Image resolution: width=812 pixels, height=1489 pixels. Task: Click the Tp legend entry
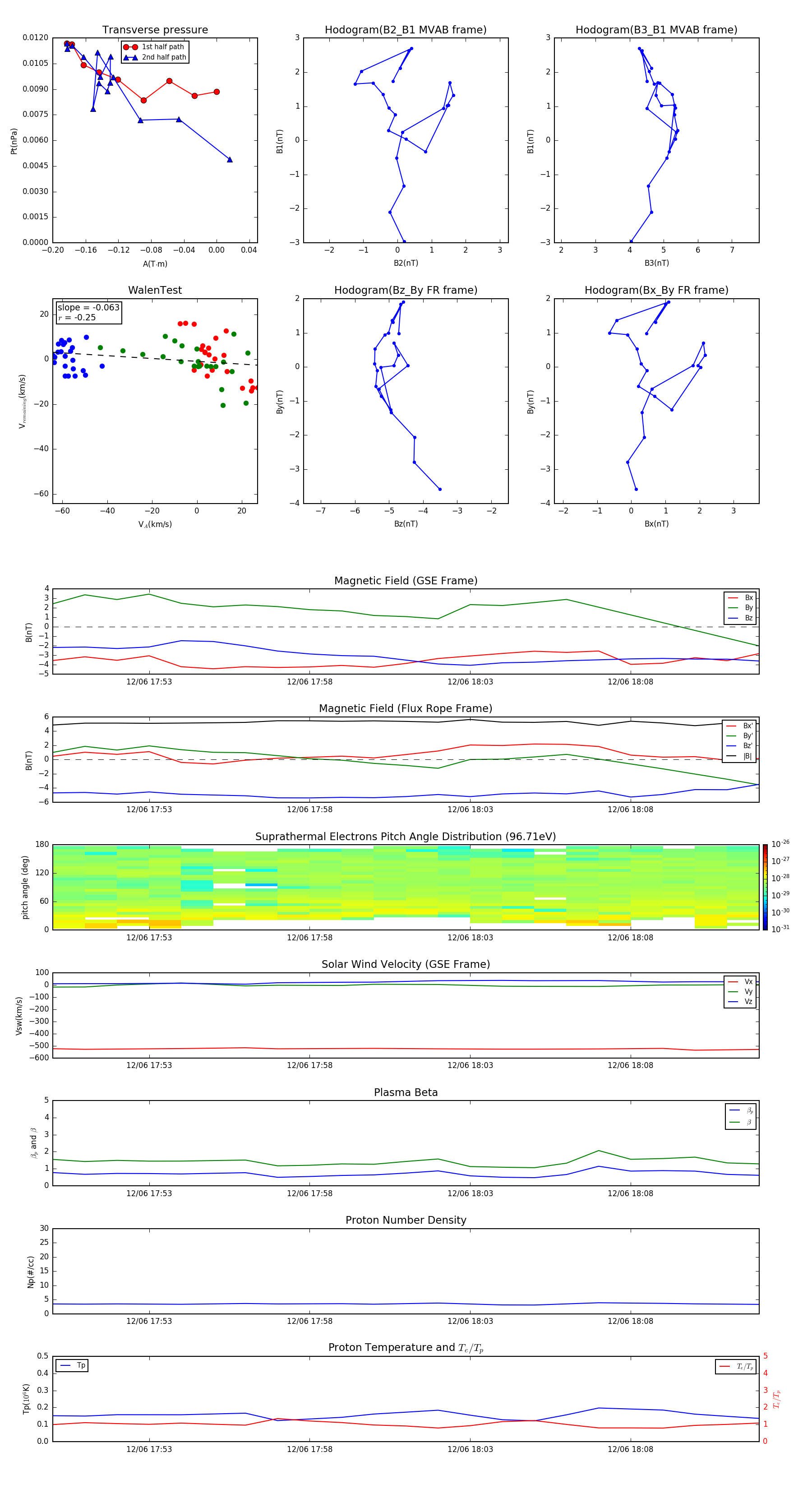(72, 1365)
